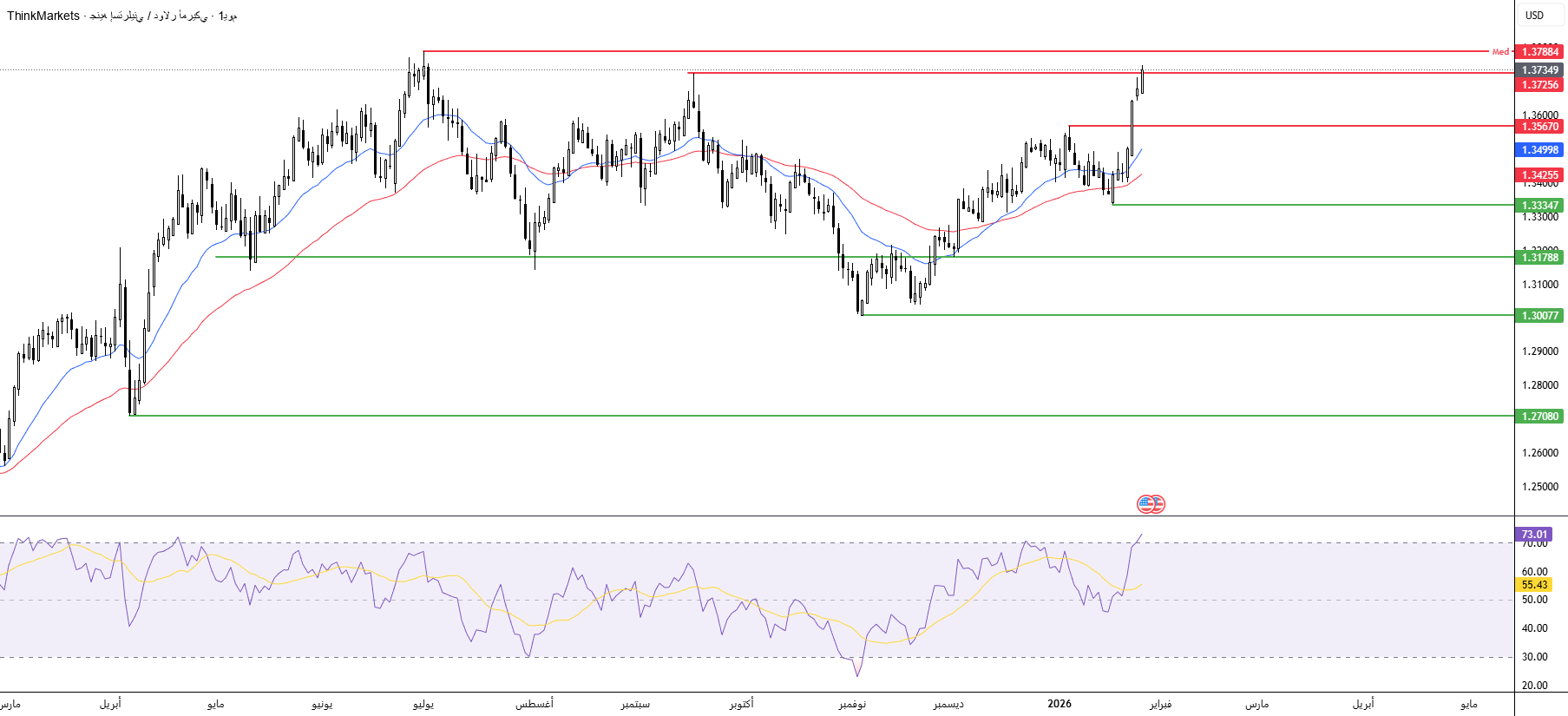The image size is (1568, 716).
Task: Click the red 1.37256 resistance label
Action: 1540,85
